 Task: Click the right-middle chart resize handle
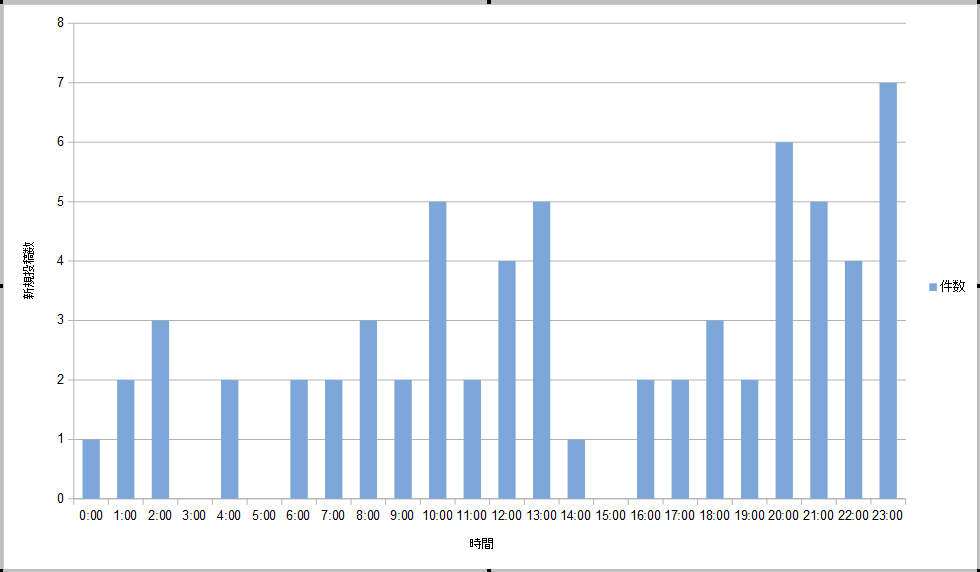pos(977,286)
